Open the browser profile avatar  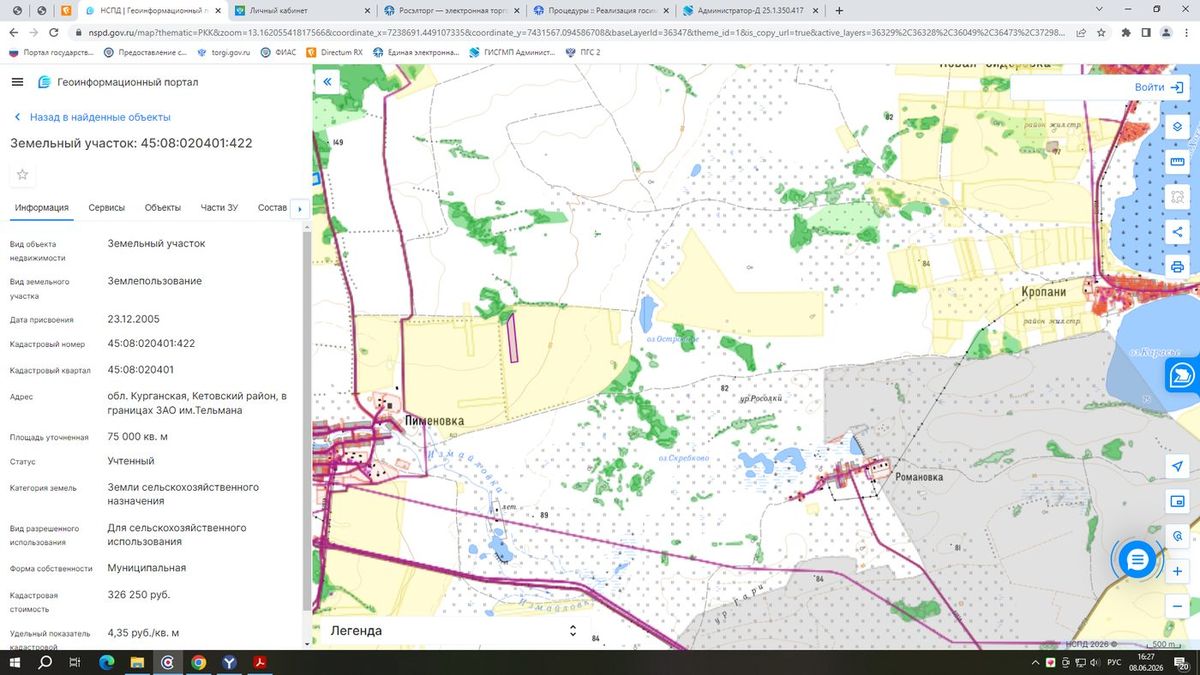pos(1166,32)
